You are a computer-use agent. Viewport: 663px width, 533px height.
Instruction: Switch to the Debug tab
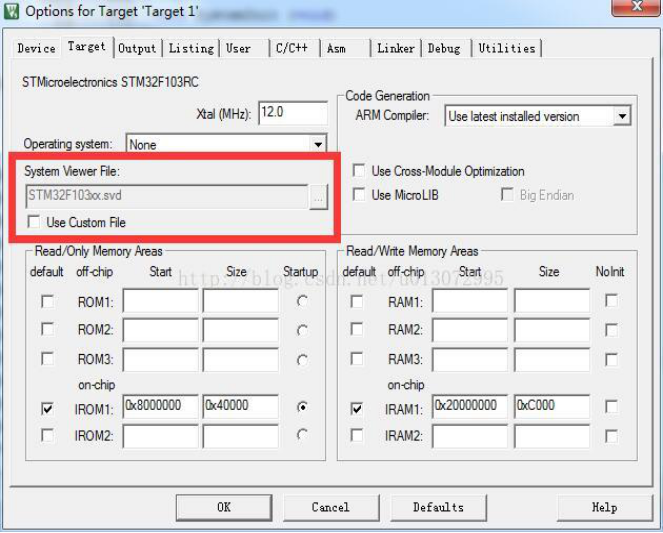444,48
